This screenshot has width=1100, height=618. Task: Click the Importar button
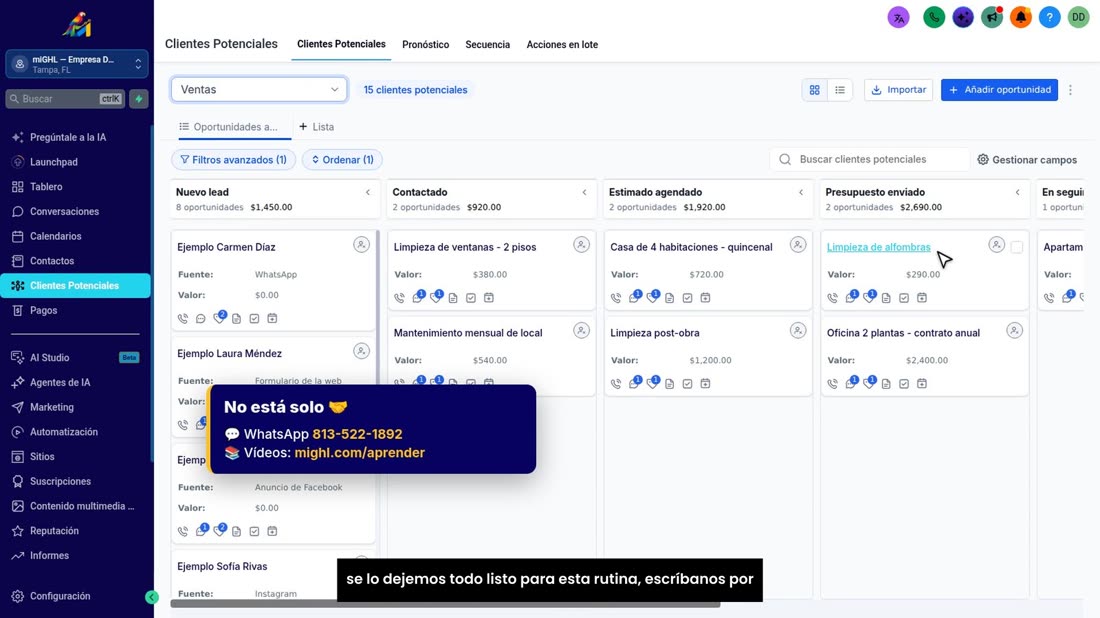[x=899, y=90]
